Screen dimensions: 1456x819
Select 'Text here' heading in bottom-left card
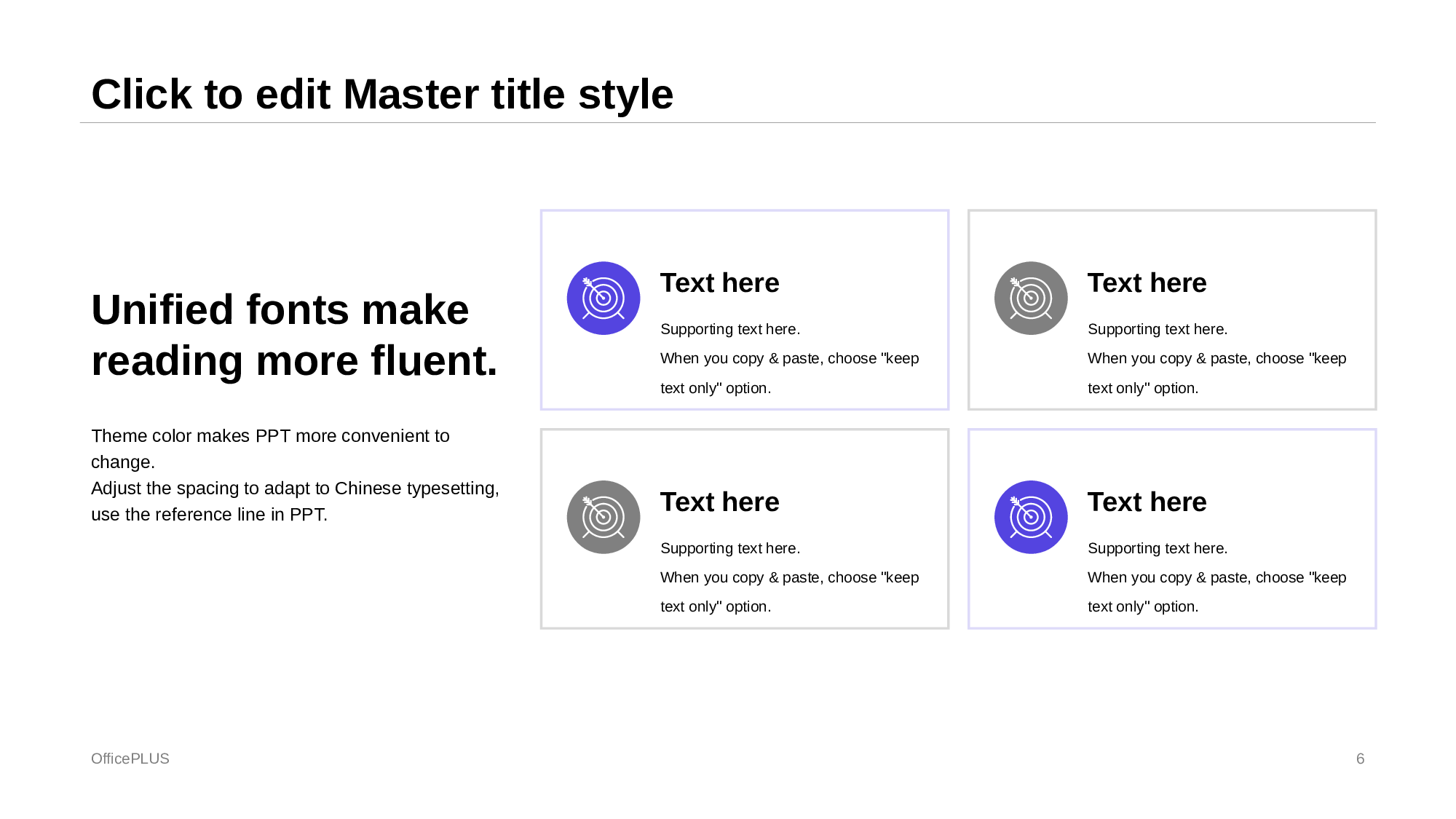pos(719,502)
